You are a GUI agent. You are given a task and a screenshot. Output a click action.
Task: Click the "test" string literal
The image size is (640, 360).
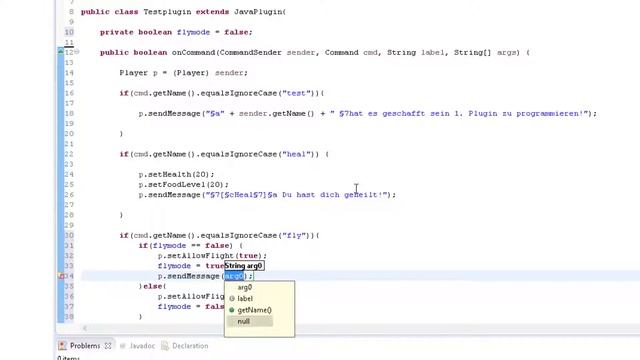tap(296, 93)
